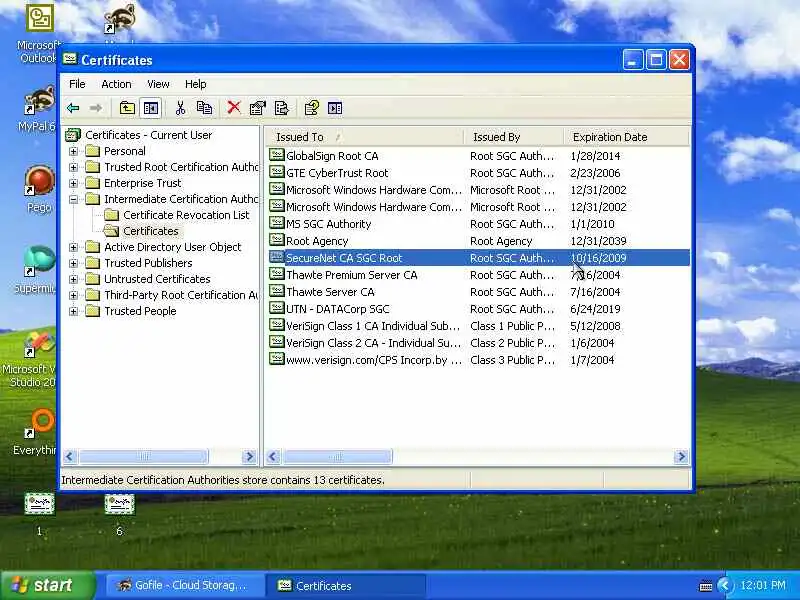Click the GlobalSign Root CA certificate icon
The height and width of the screenshot is (600, 800).
point(277,155)
